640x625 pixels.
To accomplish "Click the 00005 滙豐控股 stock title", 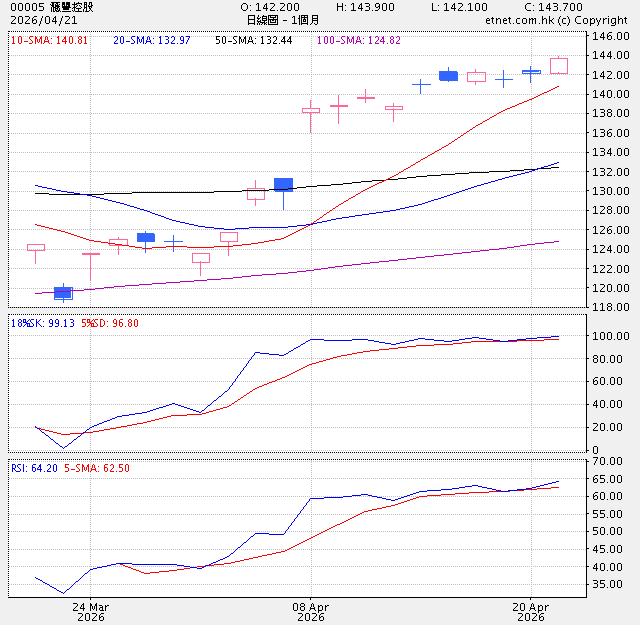I will [51, 7].
